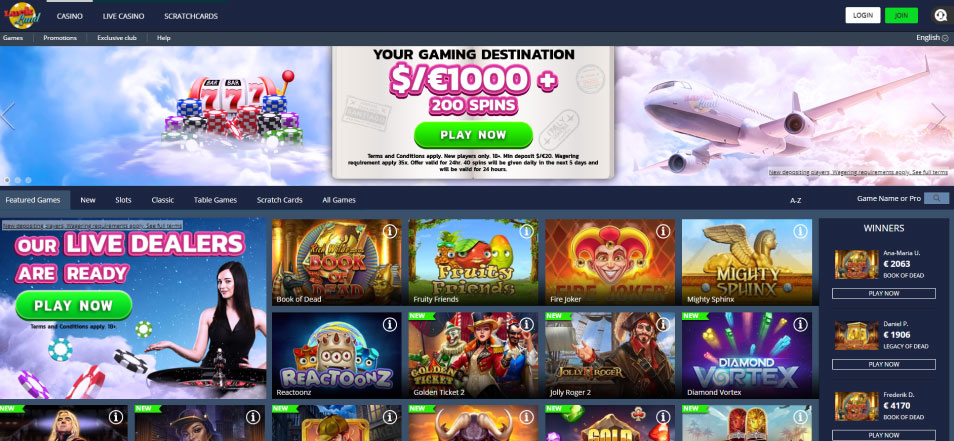Open the A-Z sorting option

795,200
